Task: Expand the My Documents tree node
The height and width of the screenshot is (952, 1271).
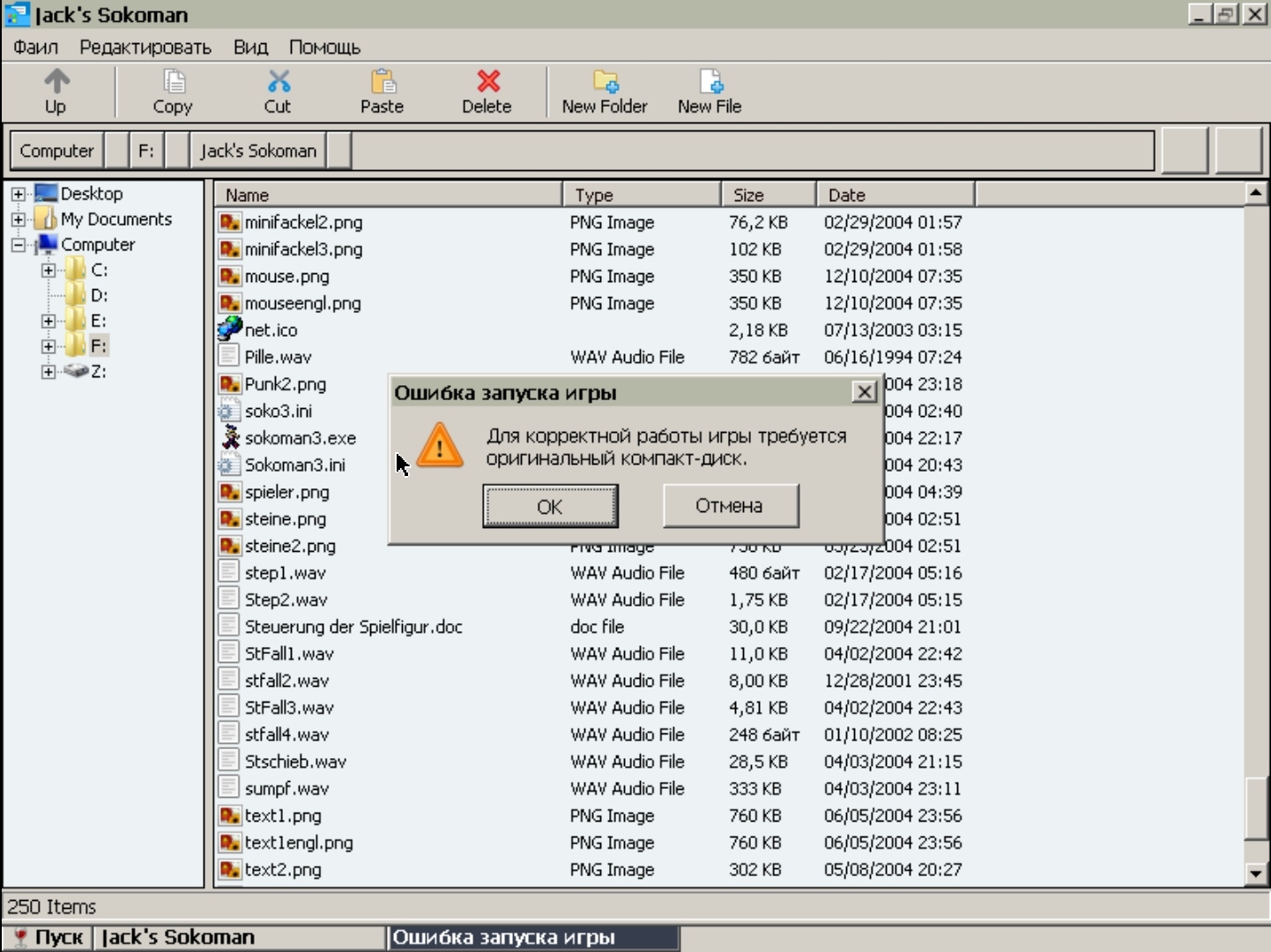Action: pyautogui.click(x=18, y=219)
